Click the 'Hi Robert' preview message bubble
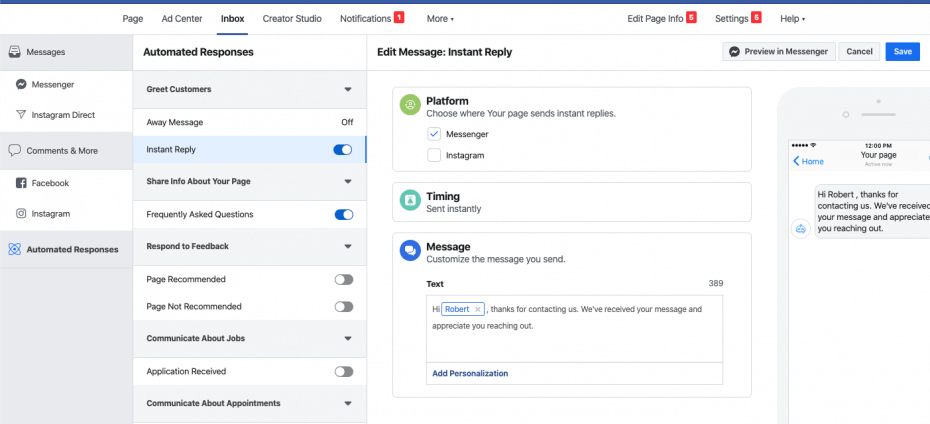The image size is (930, 424). coord(872,211)
